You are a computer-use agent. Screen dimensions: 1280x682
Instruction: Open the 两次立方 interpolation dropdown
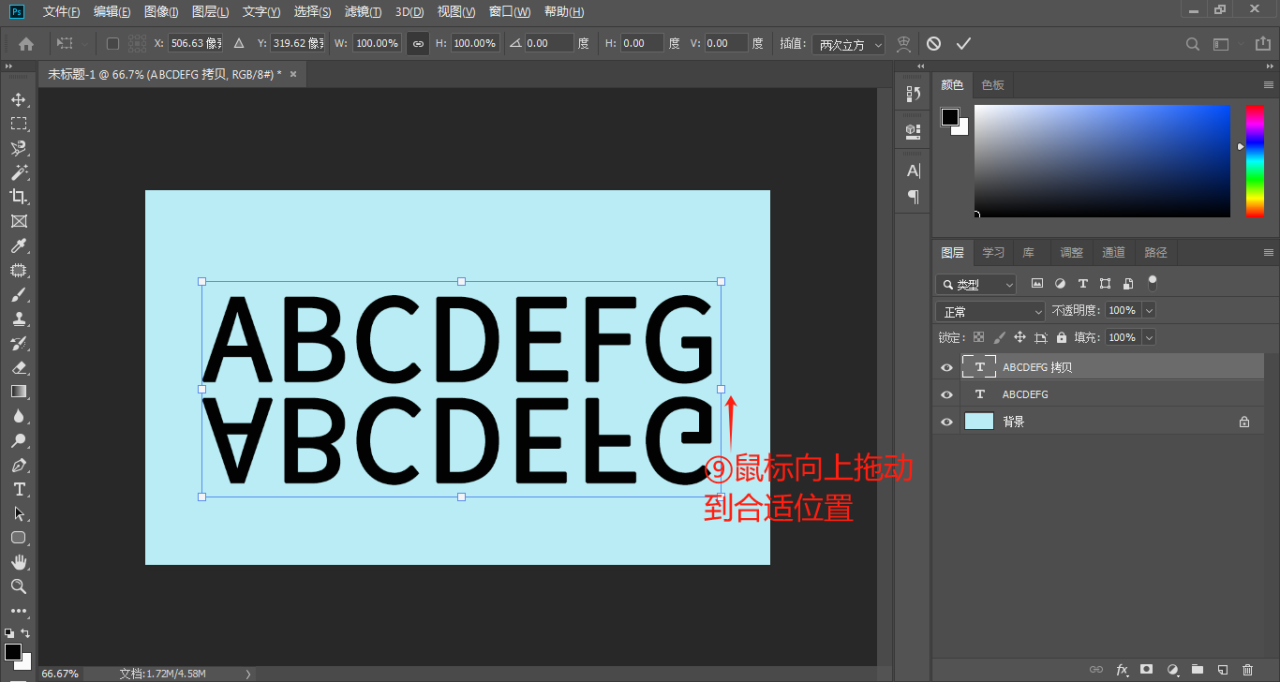pyautogui.click(x=847, y=44)
